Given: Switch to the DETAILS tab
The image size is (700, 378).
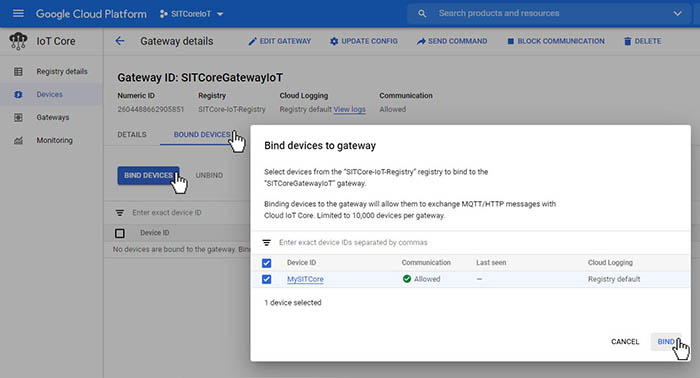Looking at the screenshot, I should point(132,134).
